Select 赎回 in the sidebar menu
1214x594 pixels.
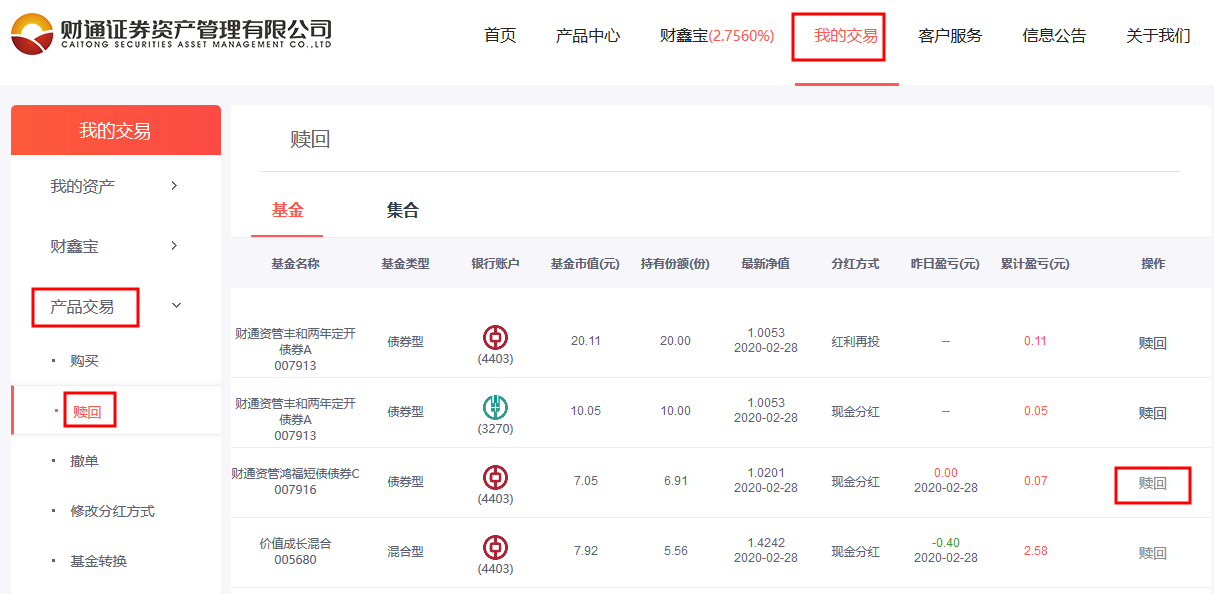[x=89, y=411]
